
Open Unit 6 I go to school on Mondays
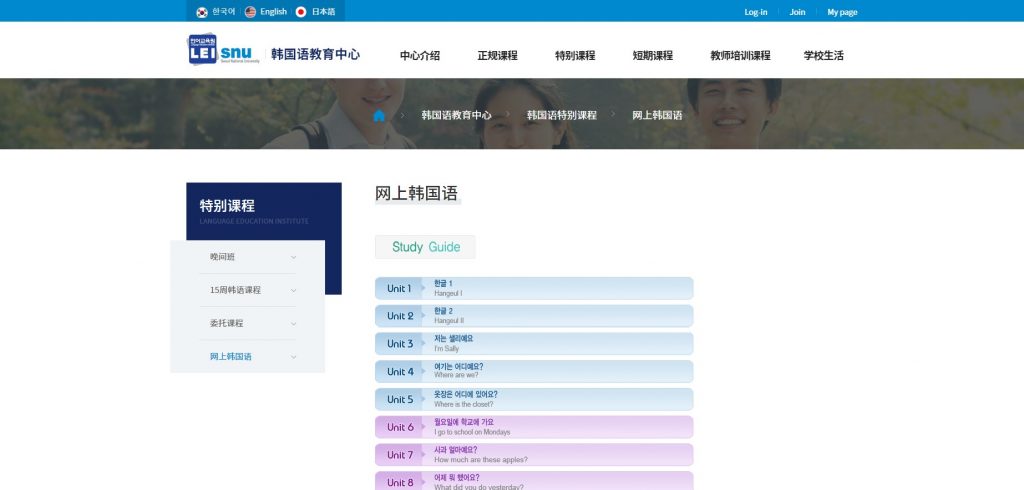pyautogui.click(x=534, y=427)
